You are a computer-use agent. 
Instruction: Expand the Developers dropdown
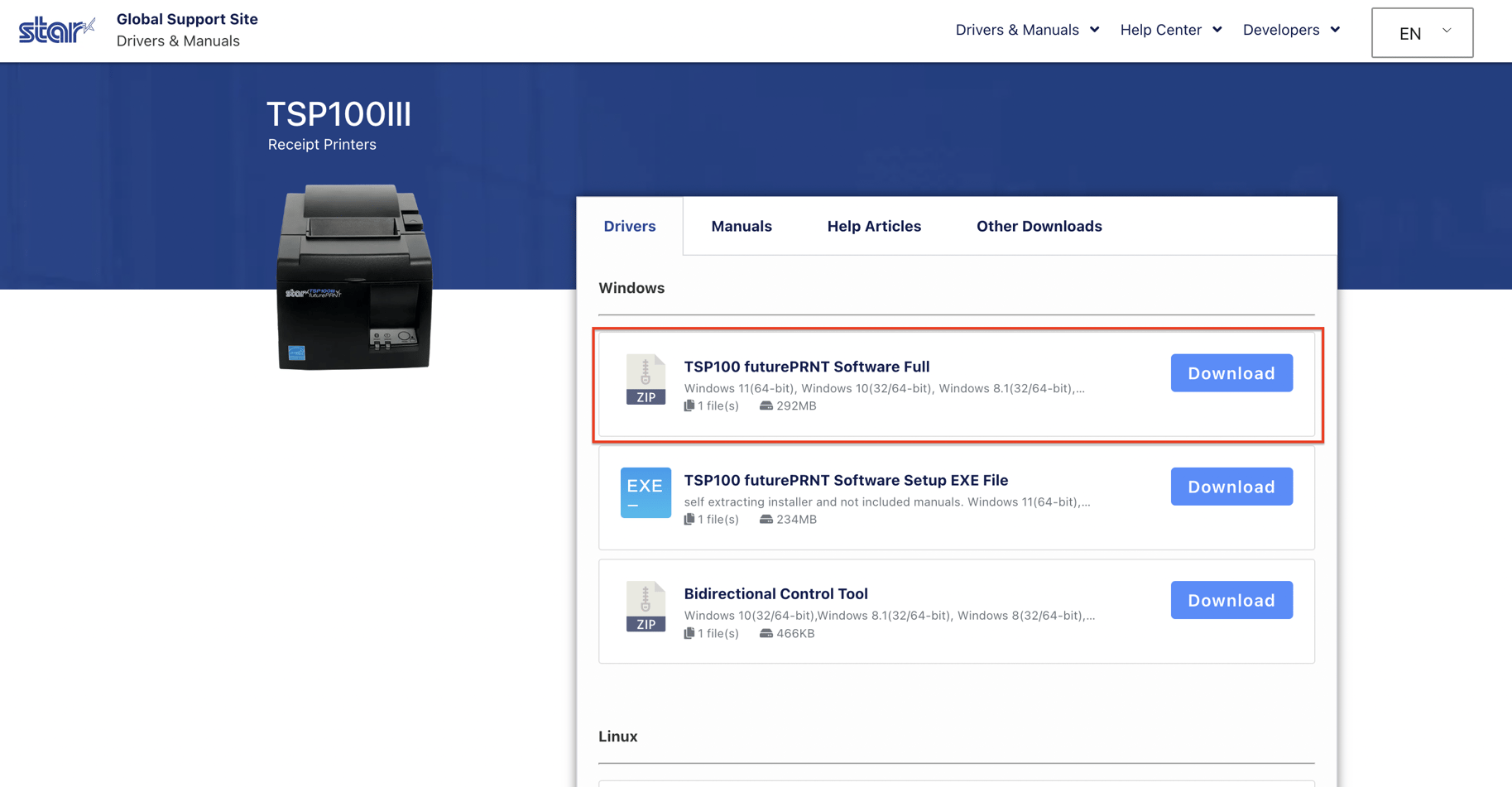tap(1290, 30)
